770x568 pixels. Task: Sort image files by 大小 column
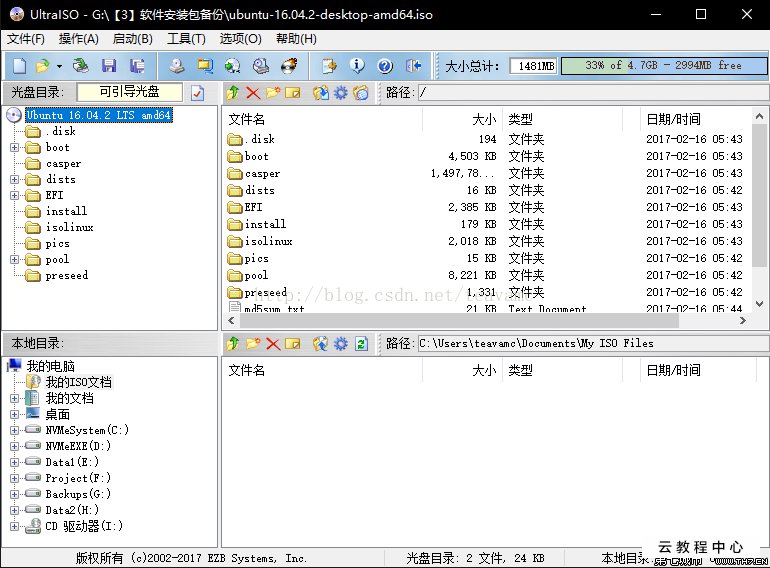462,119
